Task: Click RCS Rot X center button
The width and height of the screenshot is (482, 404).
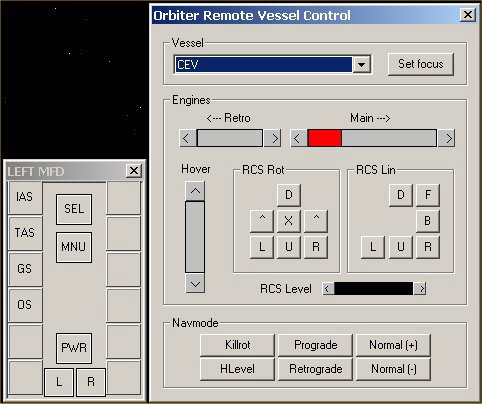Action: 289,221
